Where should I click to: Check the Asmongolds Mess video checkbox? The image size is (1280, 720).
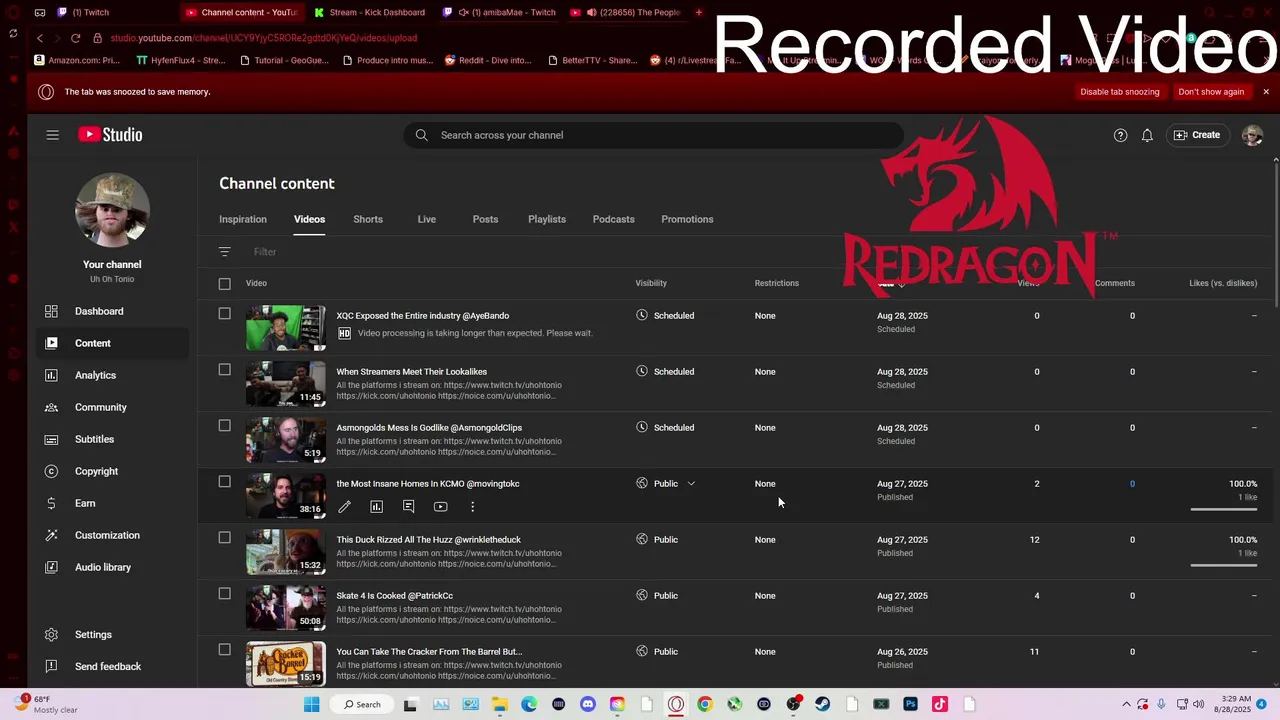tap(224, 426)
